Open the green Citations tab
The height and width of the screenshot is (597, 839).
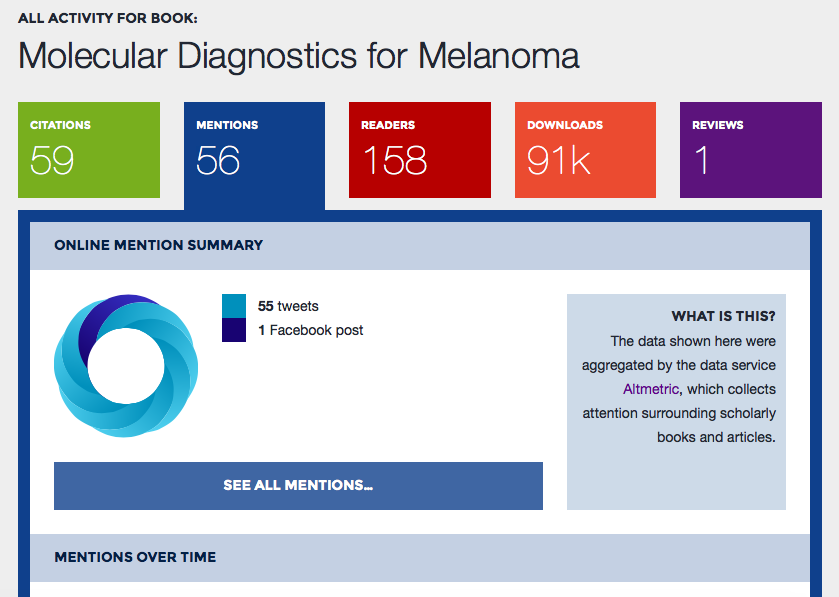[89, 150]
